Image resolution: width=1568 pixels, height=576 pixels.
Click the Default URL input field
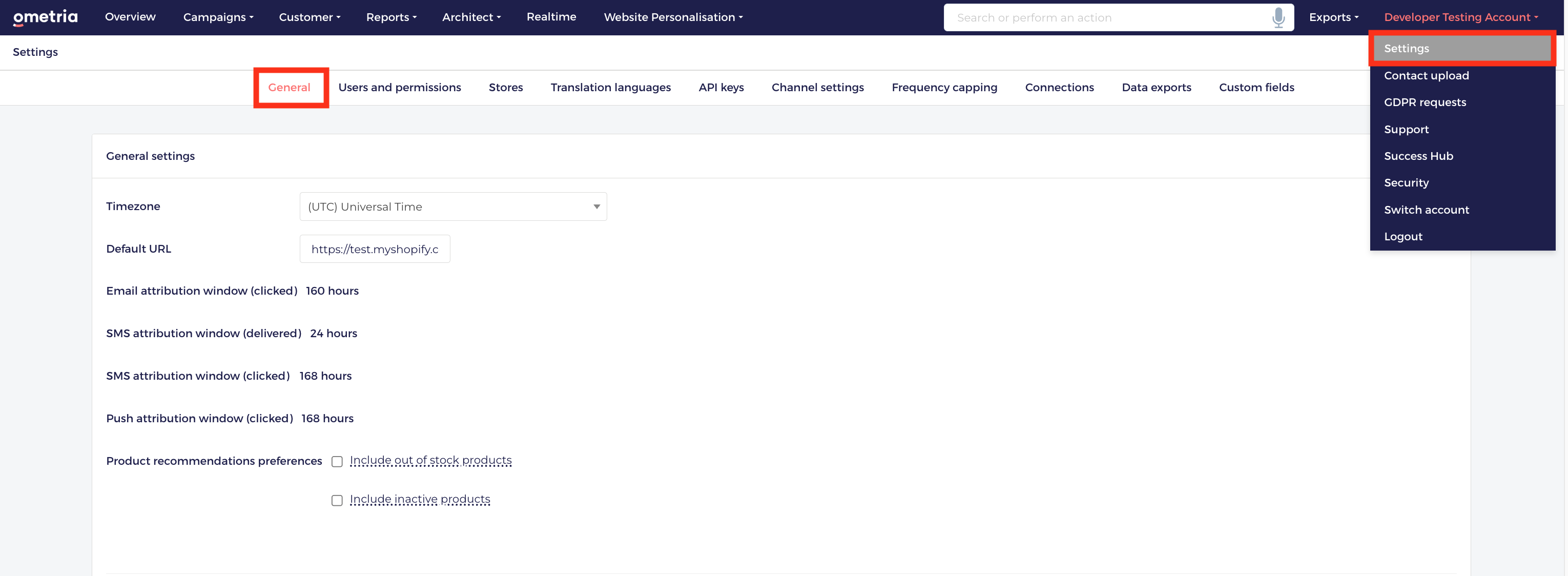[x=375, y=249]
